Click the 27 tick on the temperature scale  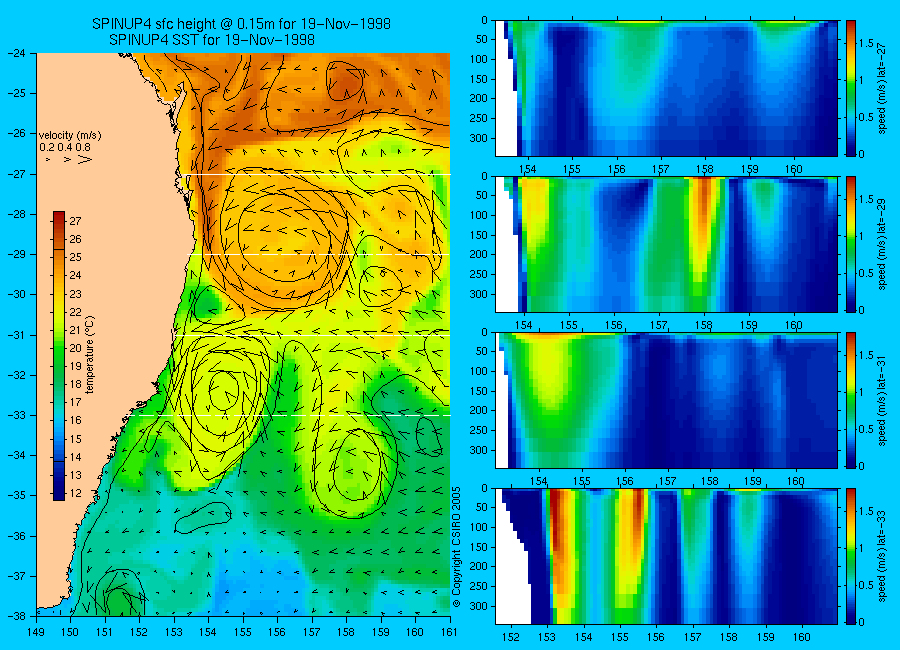pyautogui.click(x=75, y=221)
